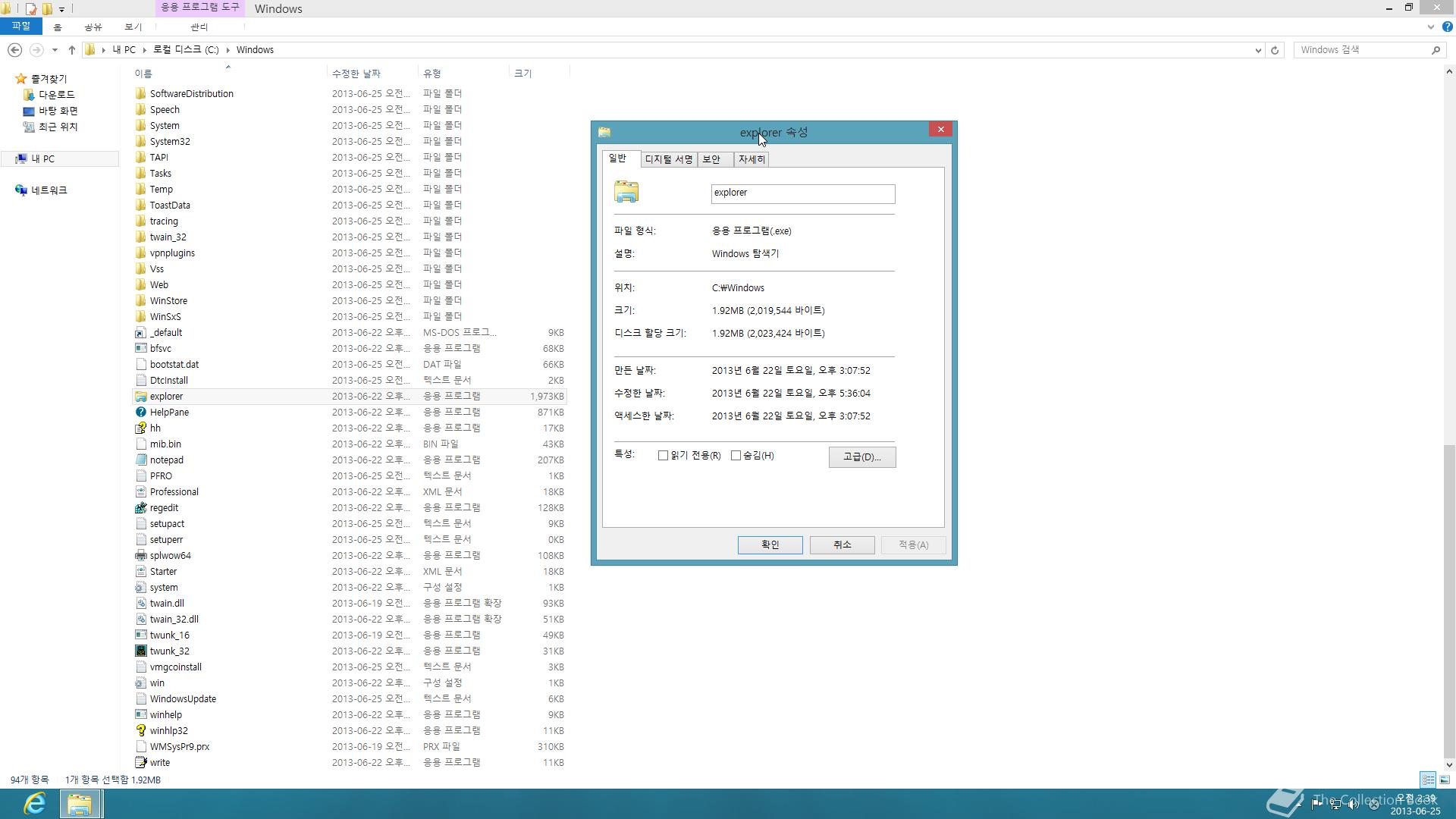Select the WMSysPr9.prx file row
The width and height of the screenshot is (1456, 819).
point(350,747)
